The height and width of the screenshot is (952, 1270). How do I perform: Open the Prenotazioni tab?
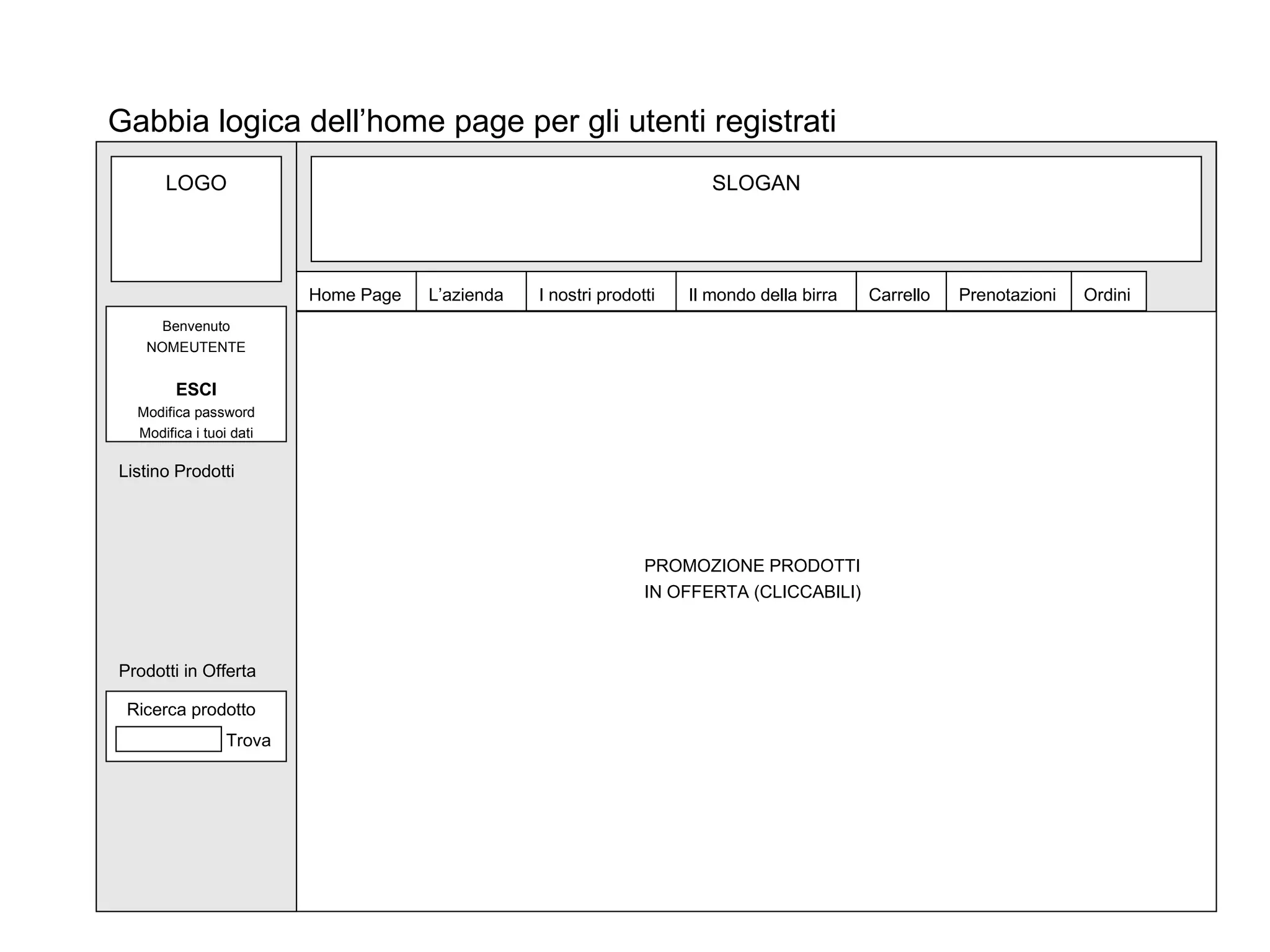click(1007, 294)
